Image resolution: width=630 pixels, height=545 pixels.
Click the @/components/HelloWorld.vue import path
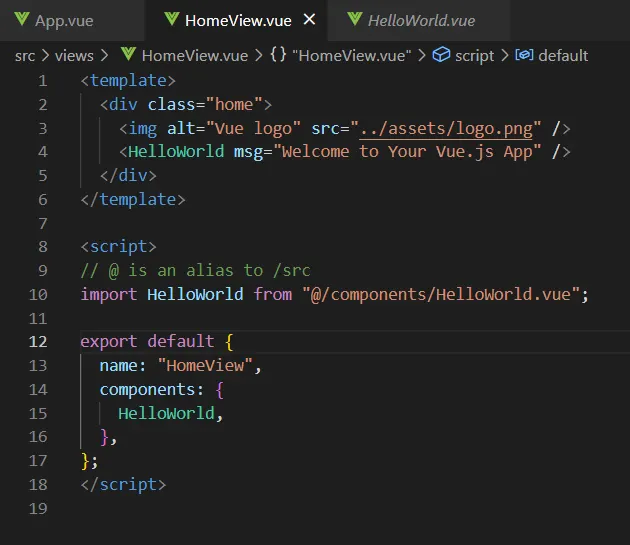(x=440, y=294)
